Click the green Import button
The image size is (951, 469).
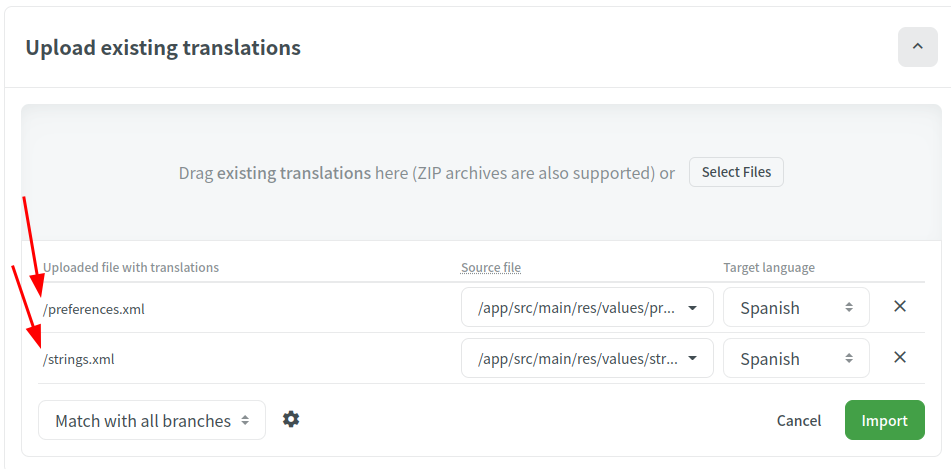point(884,420)
